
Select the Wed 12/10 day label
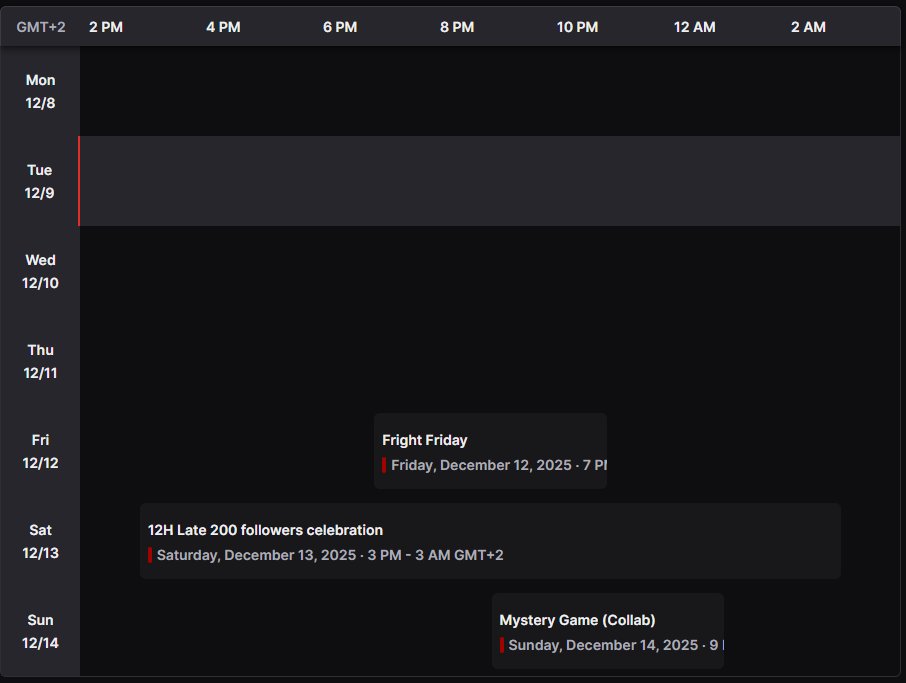(x=40, y=272)
